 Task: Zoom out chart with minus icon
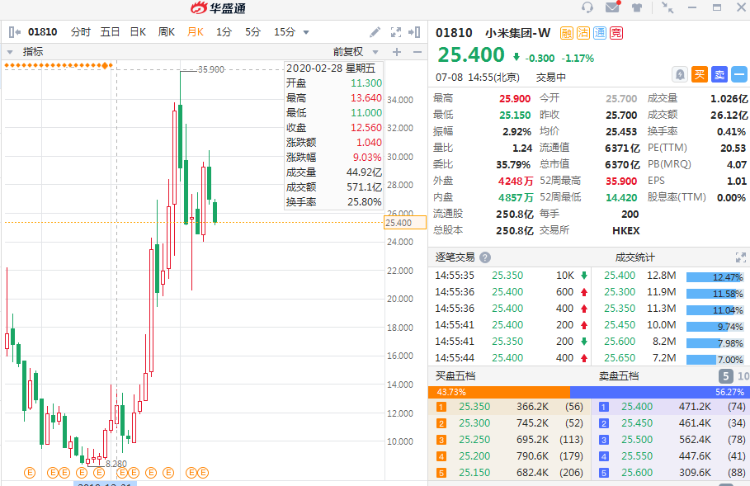417,52
